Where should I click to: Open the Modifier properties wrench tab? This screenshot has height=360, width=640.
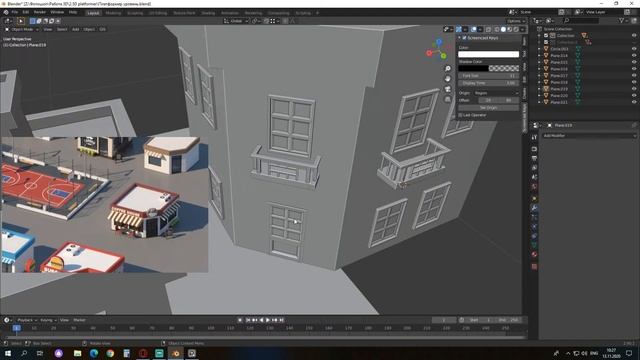(534, 208)
